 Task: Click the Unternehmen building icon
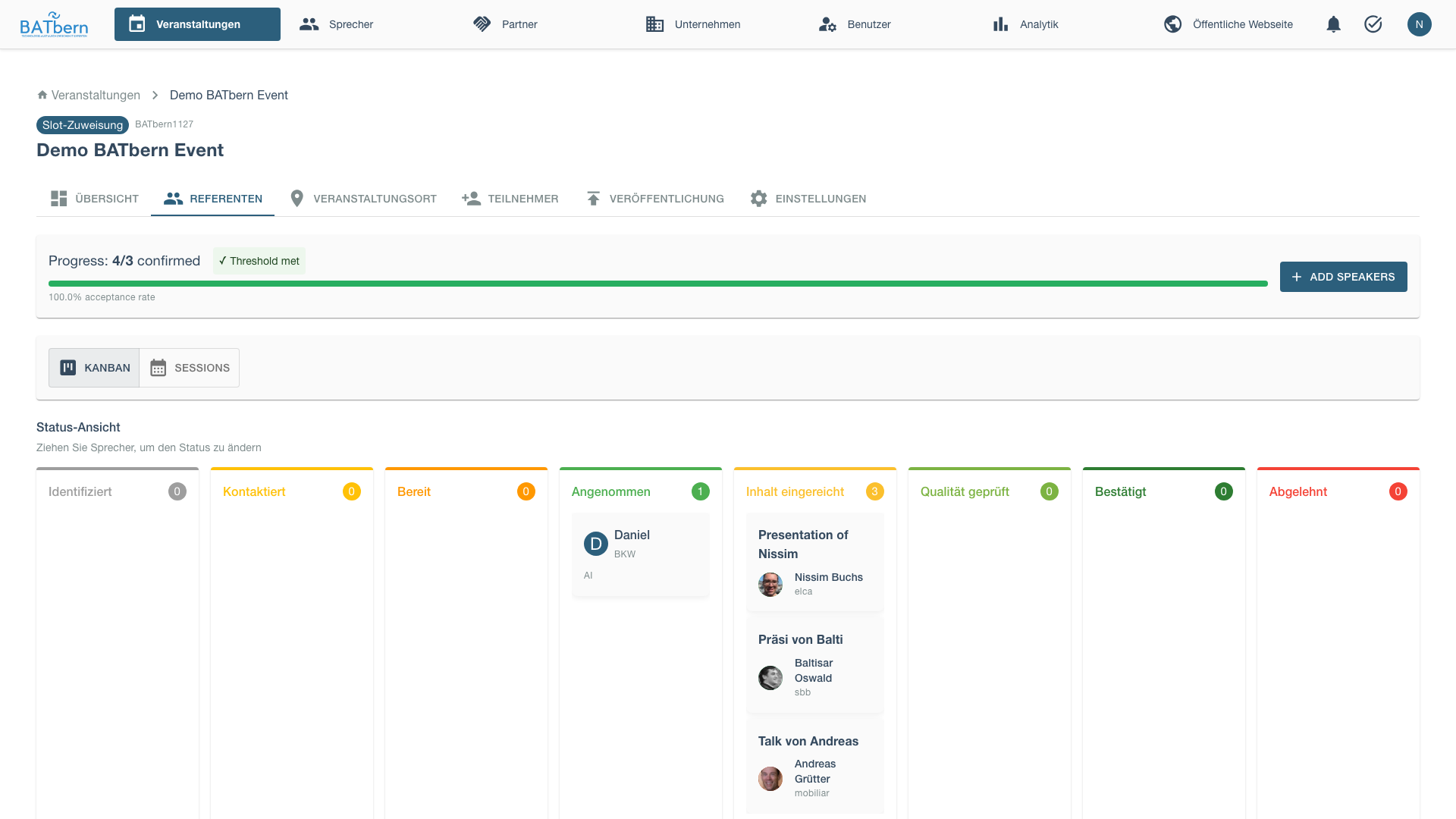click(x=654, y=24)
